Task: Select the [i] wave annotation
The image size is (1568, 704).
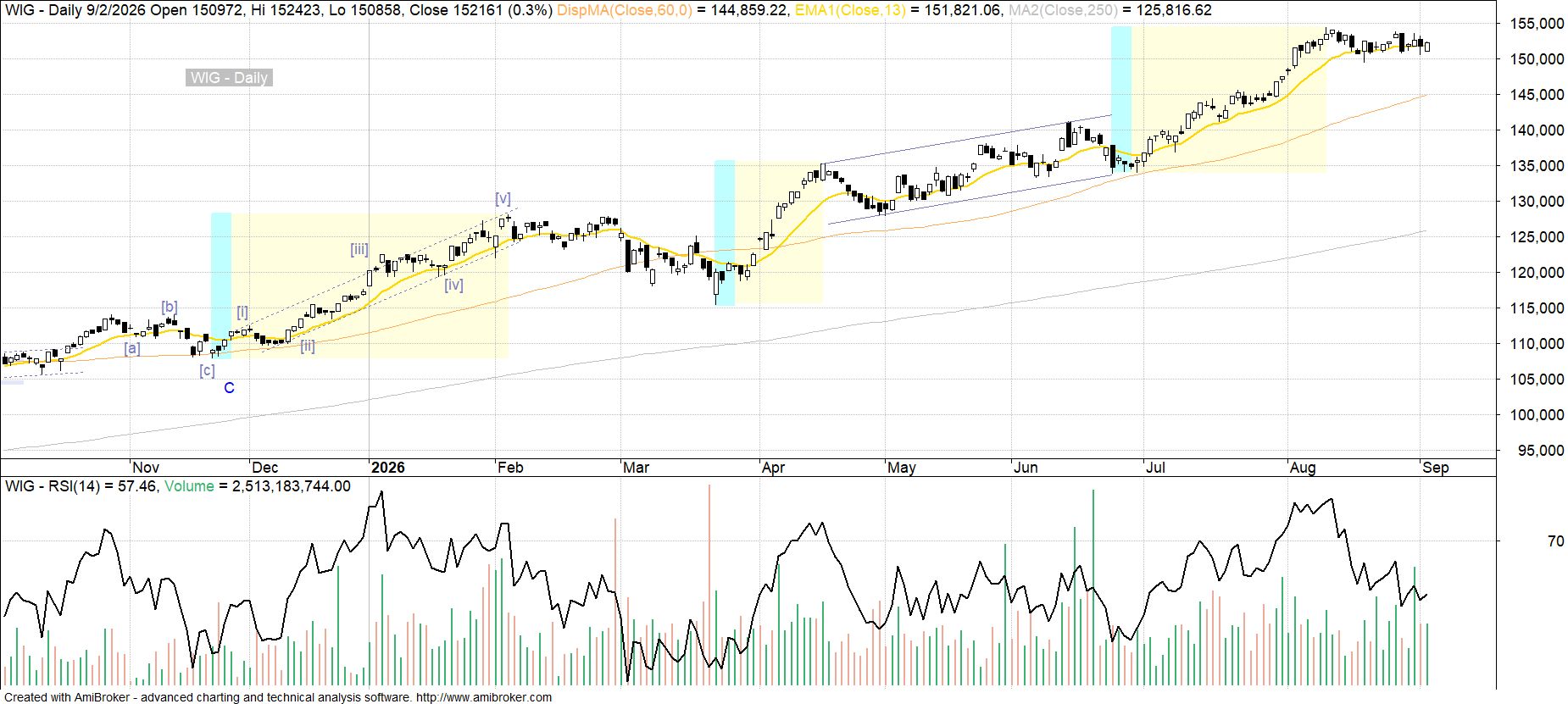Action: [242, 312]
